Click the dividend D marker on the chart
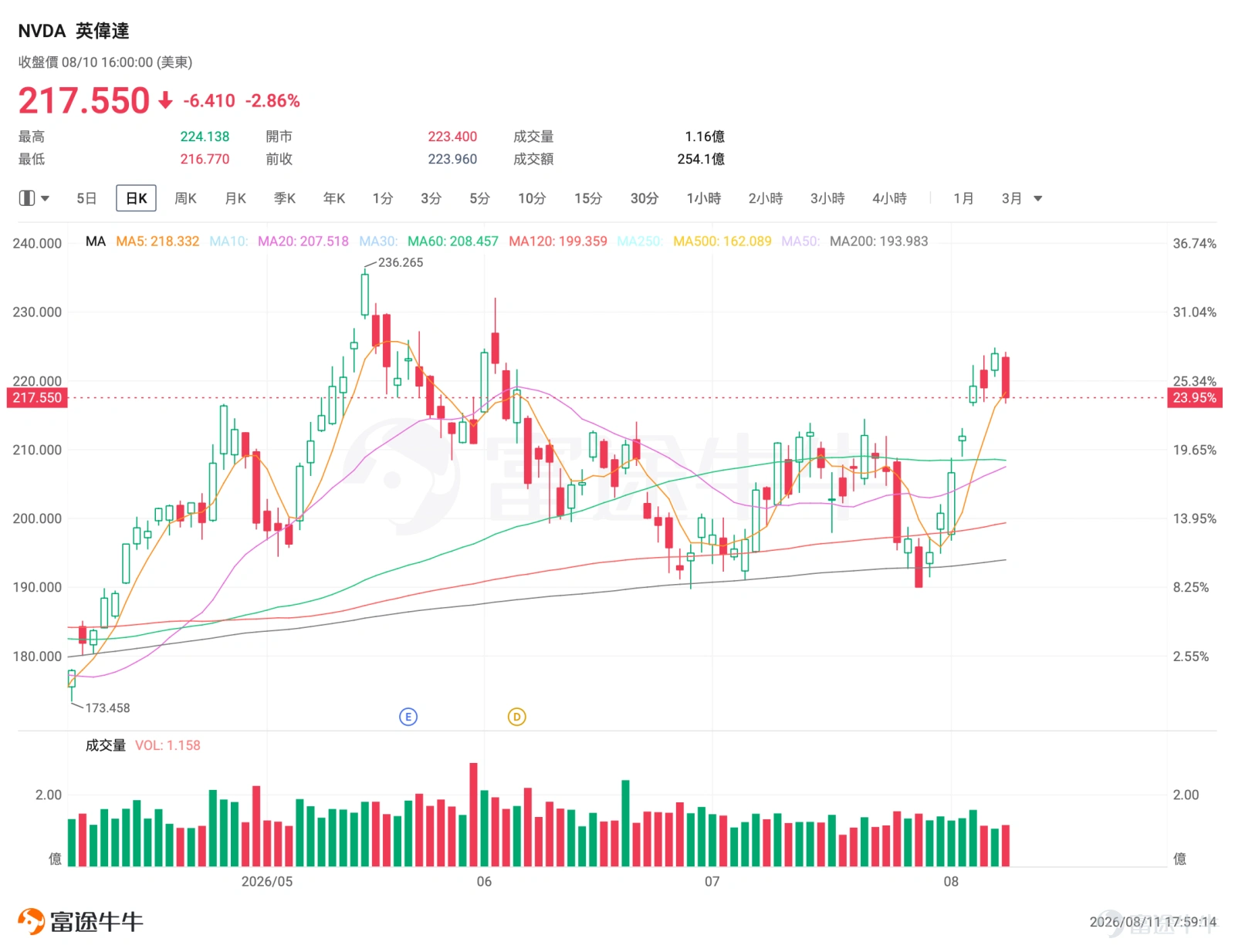This screenshot has width=1235, height=952. (516, 717)
